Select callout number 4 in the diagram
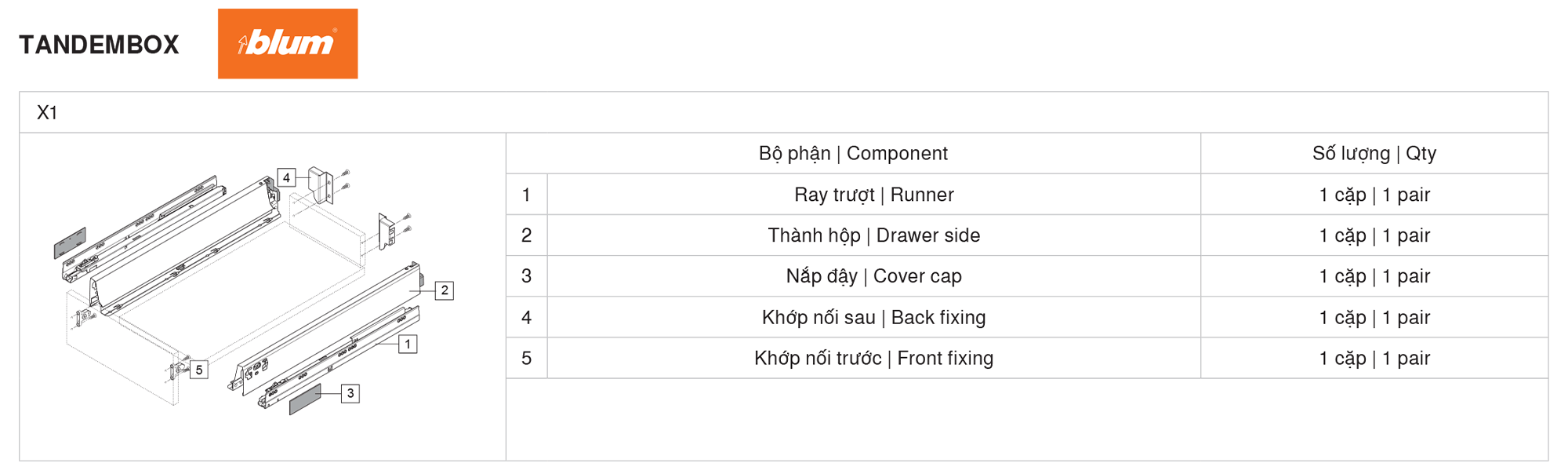The width and height of the screenshot is (1568, 474). (287, 177)
